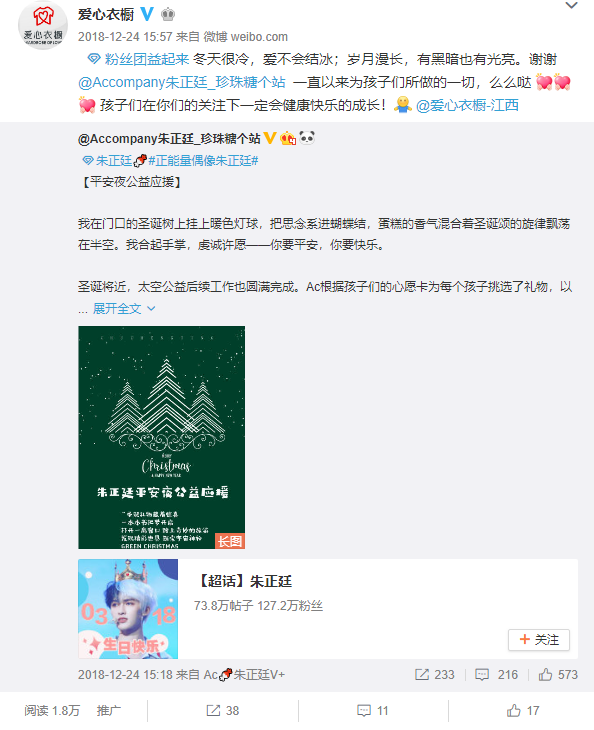
Task: Click the original post comment icon 216
Action: point(496,675)
